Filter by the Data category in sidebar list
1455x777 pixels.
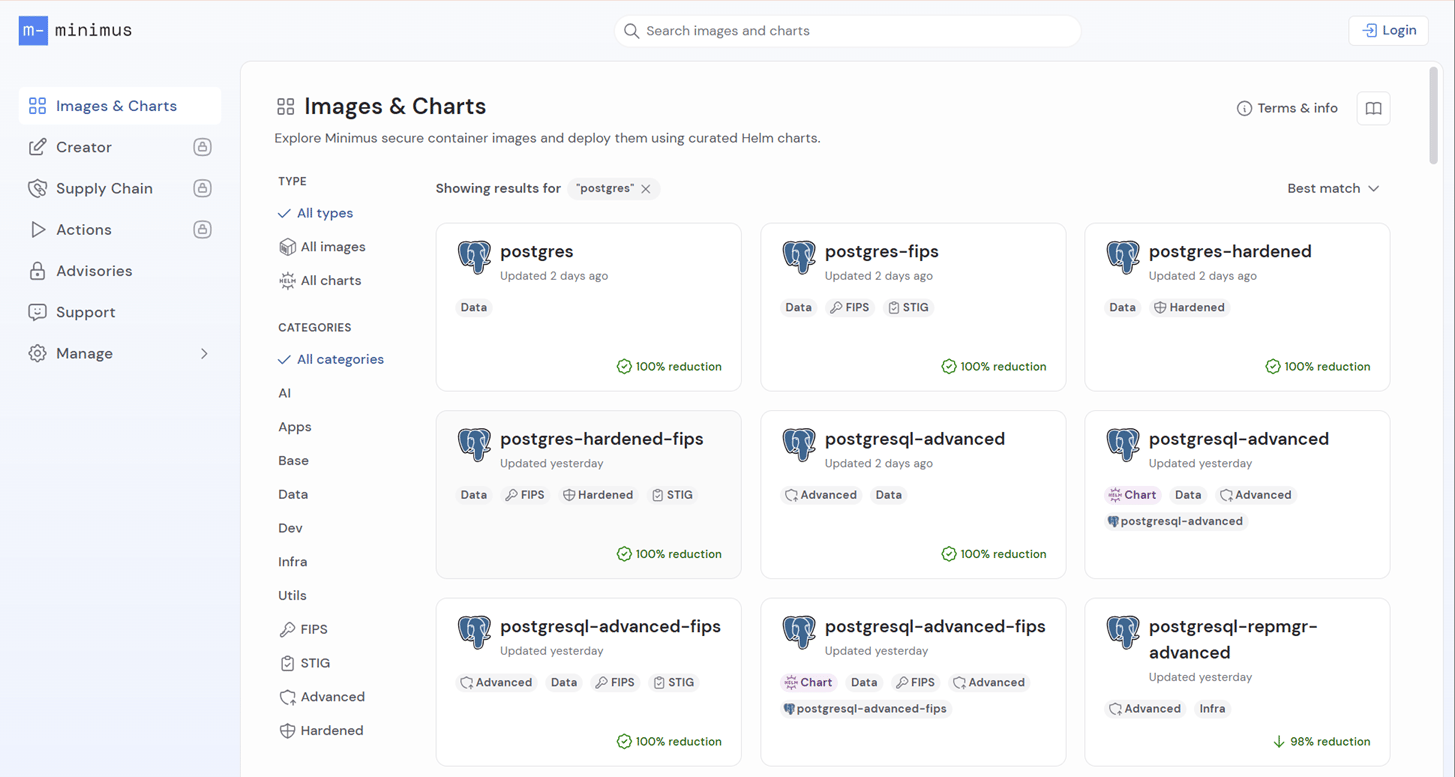point(293,494)
